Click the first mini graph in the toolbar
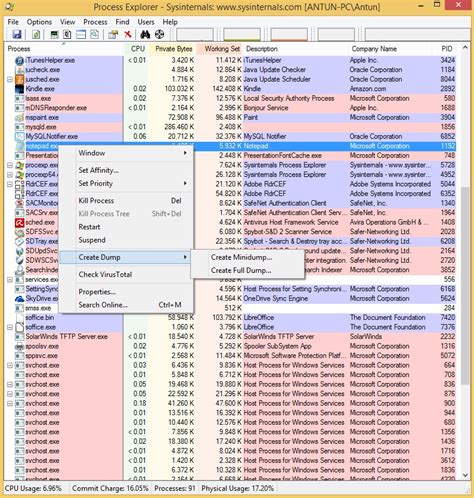 pos(195,35)
